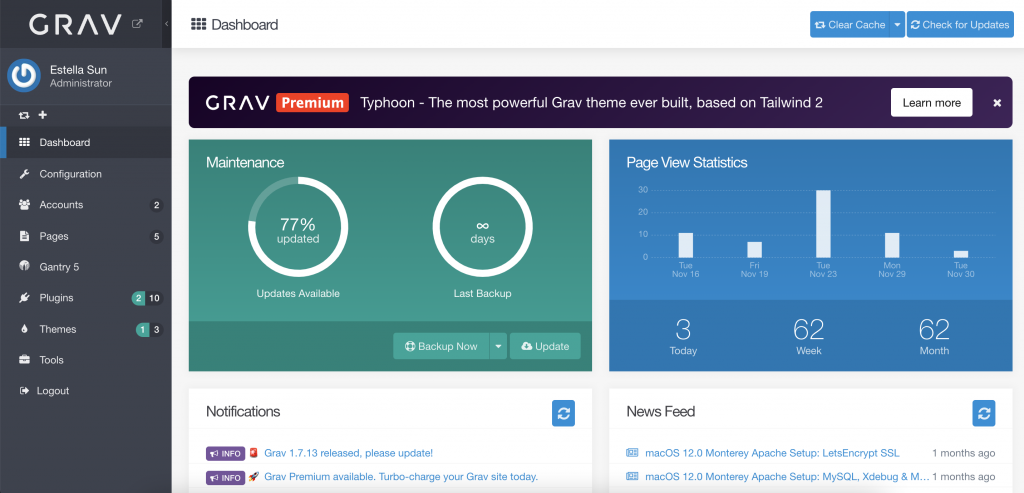This screenshot has height=493, width=1024.
Task: Click Check for Updates button
Action: tap(960, 25)
